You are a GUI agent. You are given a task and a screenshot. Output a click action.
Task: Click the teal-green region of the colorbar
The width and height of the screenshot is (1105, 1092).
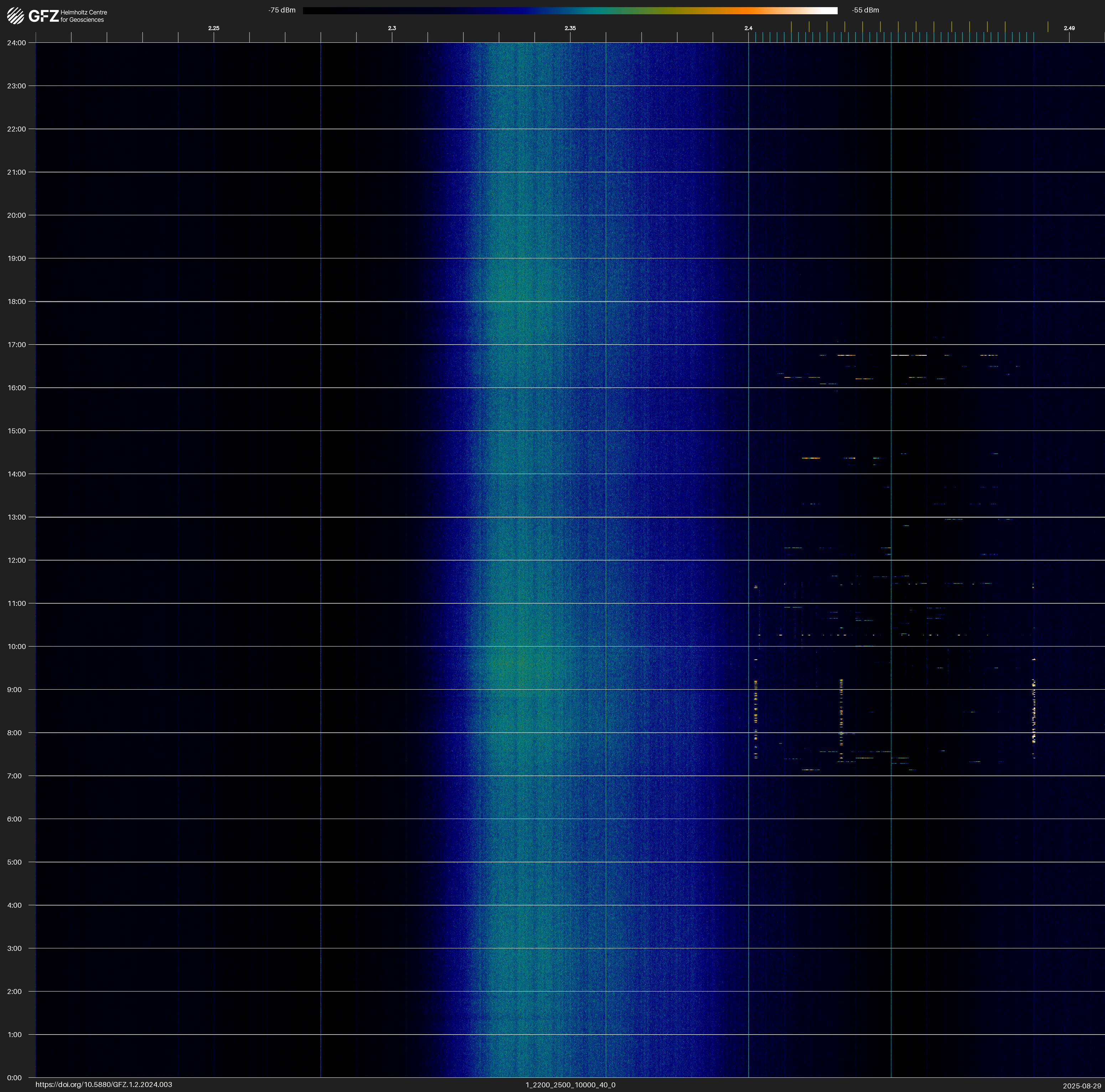pos(601,10)
